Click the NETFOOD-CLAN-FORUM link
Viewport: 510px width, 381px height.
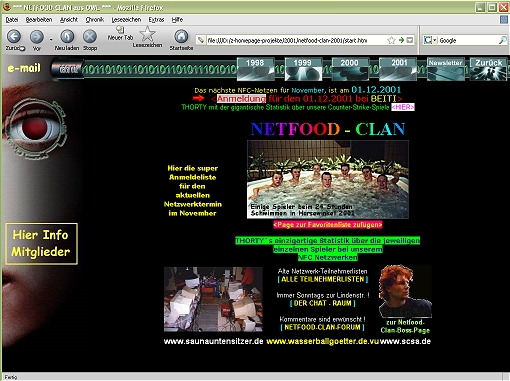click(322, 327)
